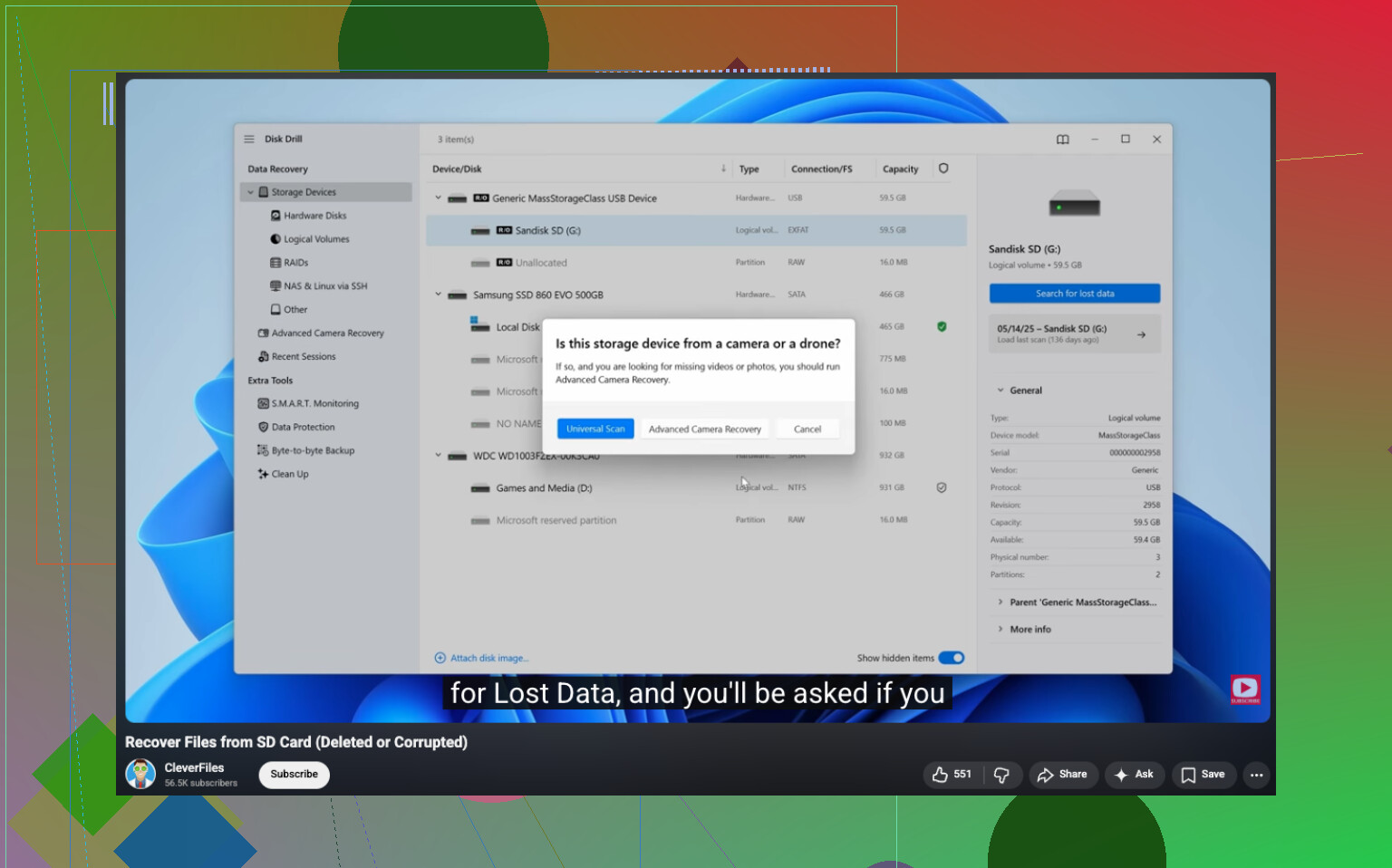The height and width of the screenshot is (868, 1392).
Task: Open Data Protection tool
Action: tap(296, 428)
